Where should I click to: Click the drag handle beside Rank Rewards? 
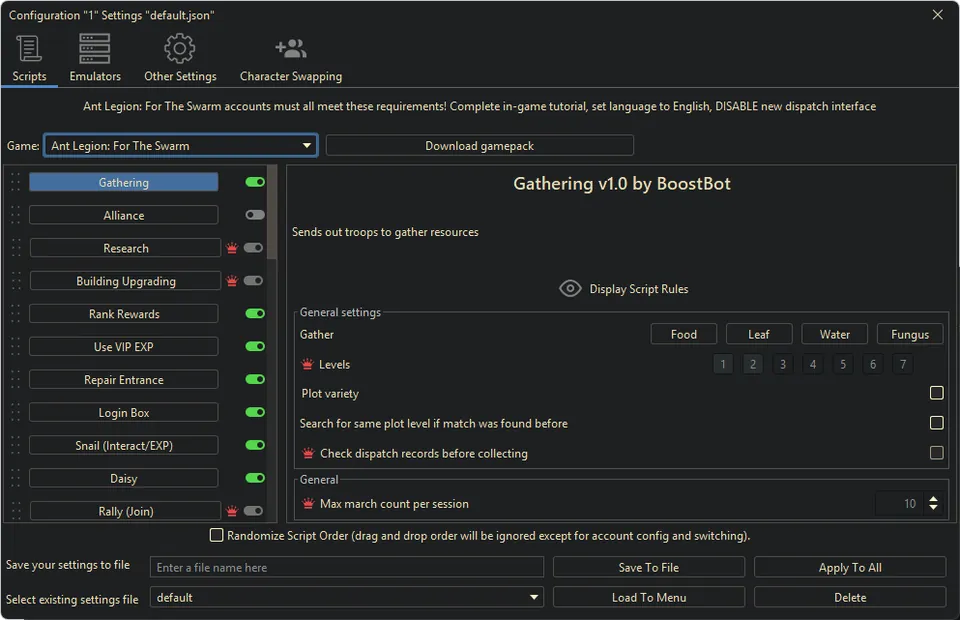(x=16, y=313)
